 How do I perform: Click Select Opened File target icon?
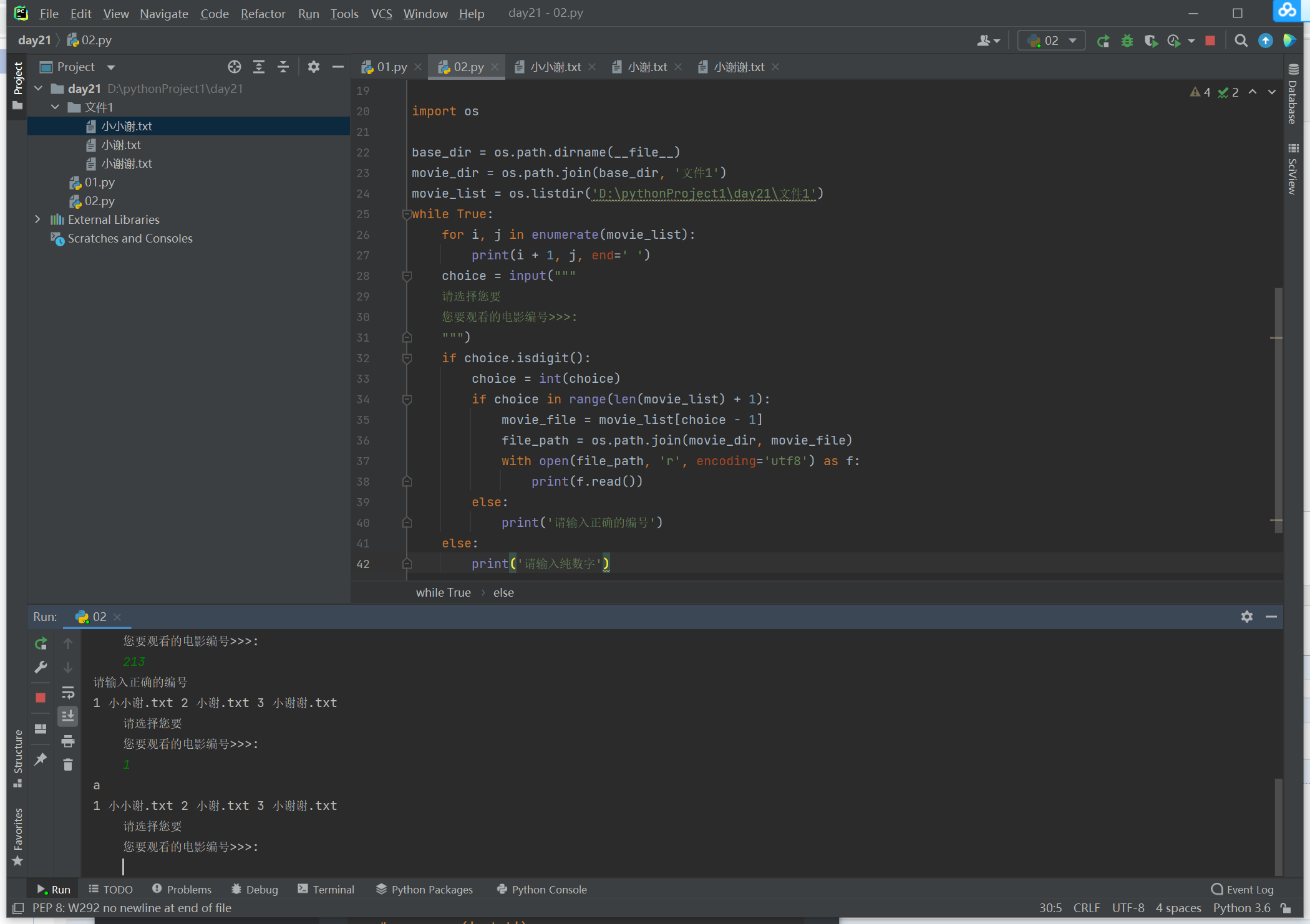234,67
